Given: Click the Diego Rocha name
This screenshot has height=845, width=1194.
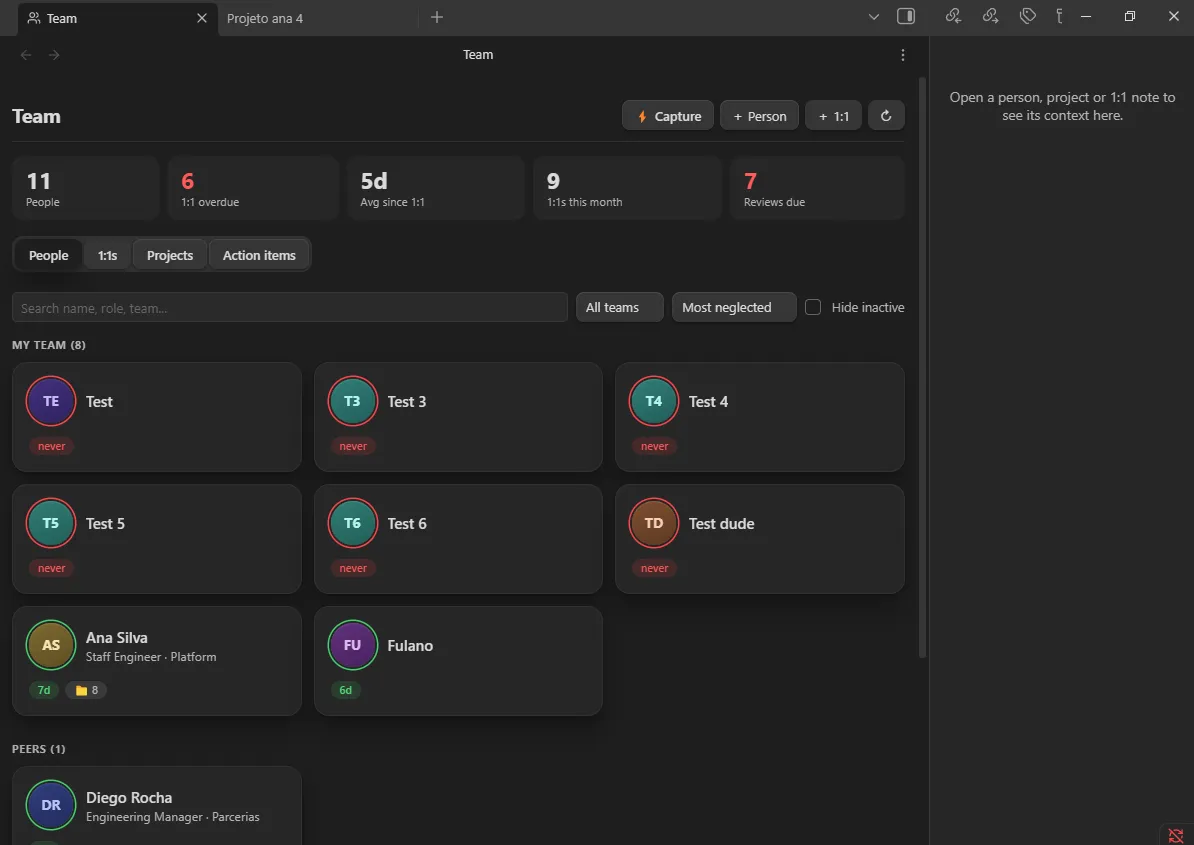Looking at the screenshot, I should coord(129,798).
